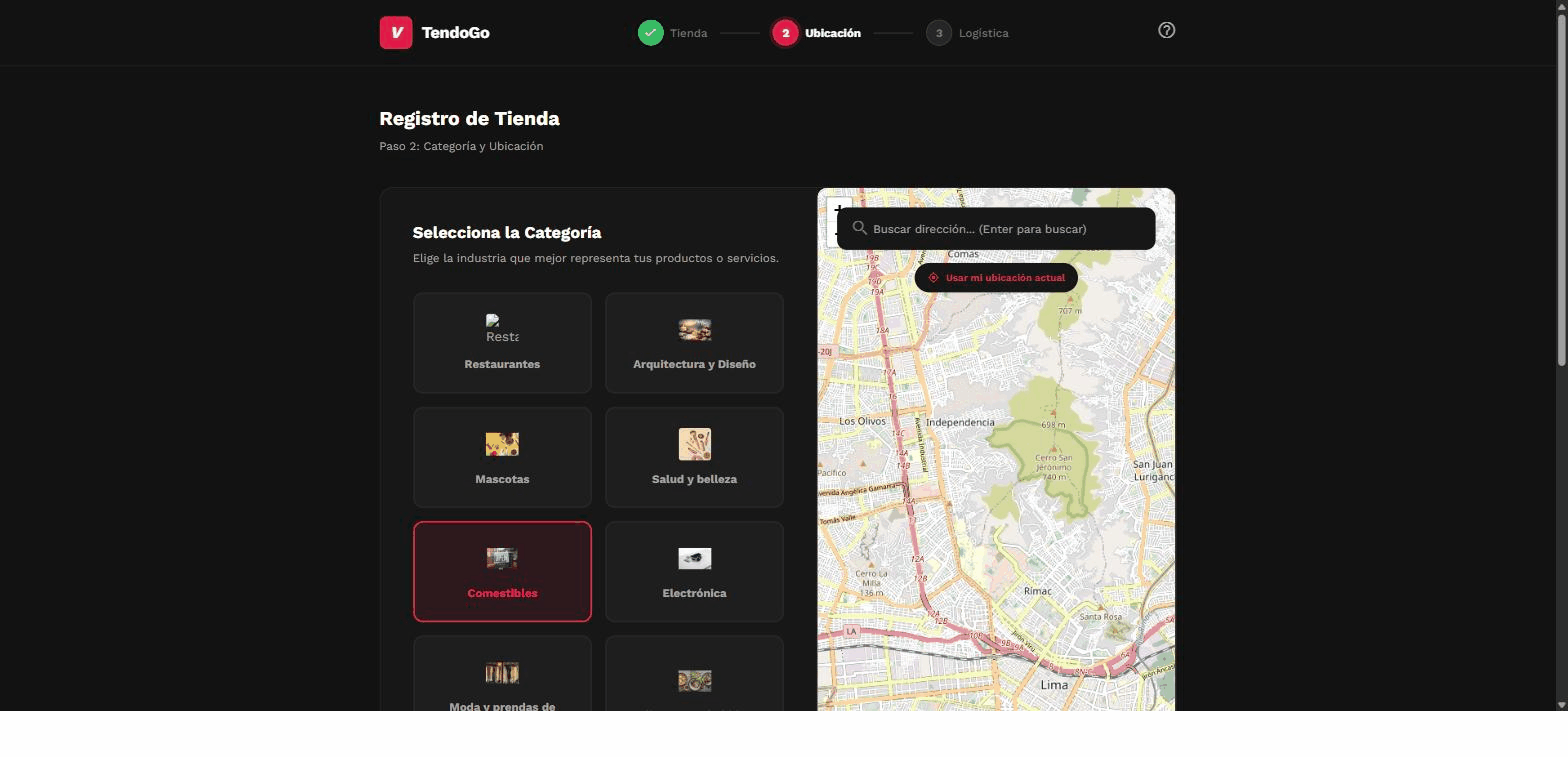Click 'Usar mi ubicación actual' button
This screenshot has height=757, width=1568.
pos(996,278)
